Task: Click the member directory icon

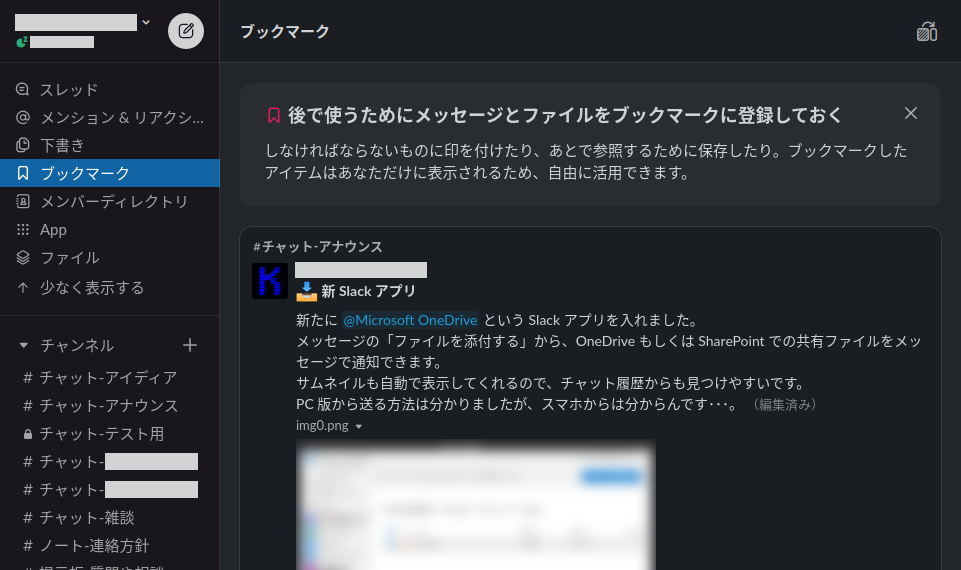Action: tap(23, 202)
